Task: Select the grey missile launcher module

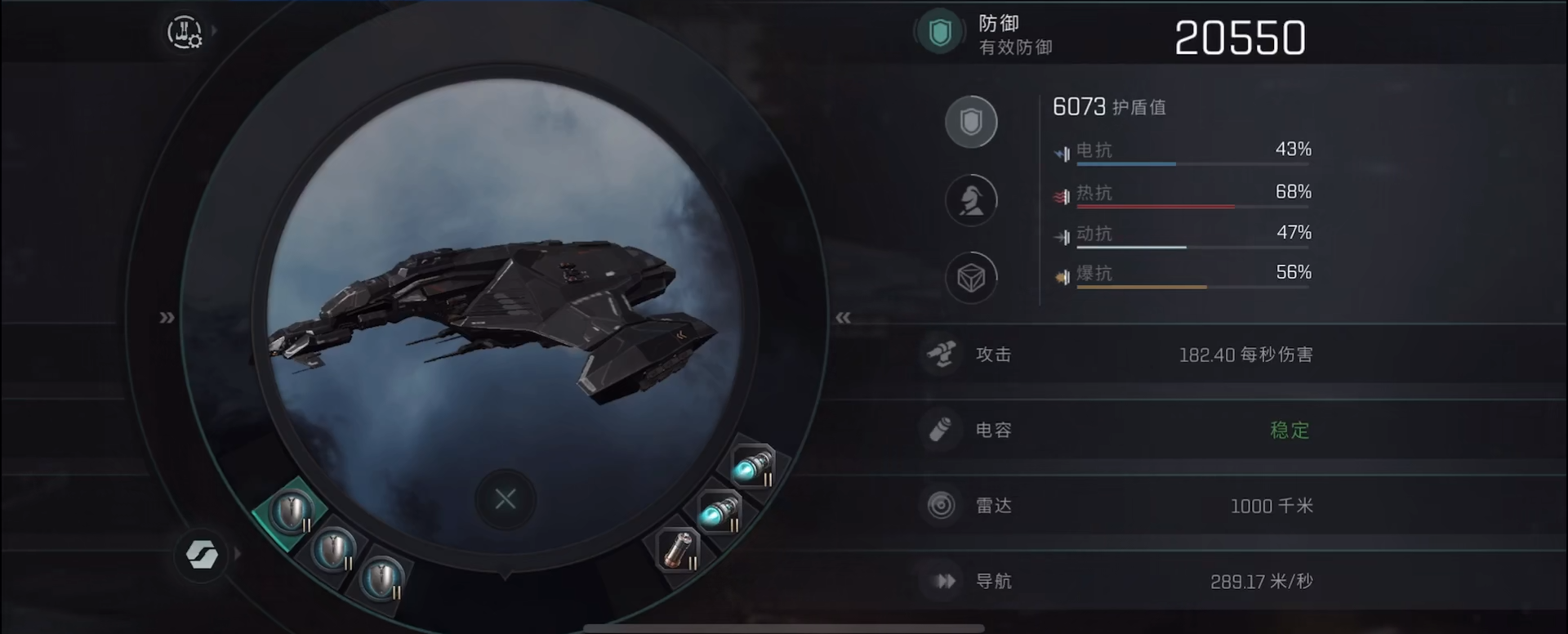Action: 678,549
